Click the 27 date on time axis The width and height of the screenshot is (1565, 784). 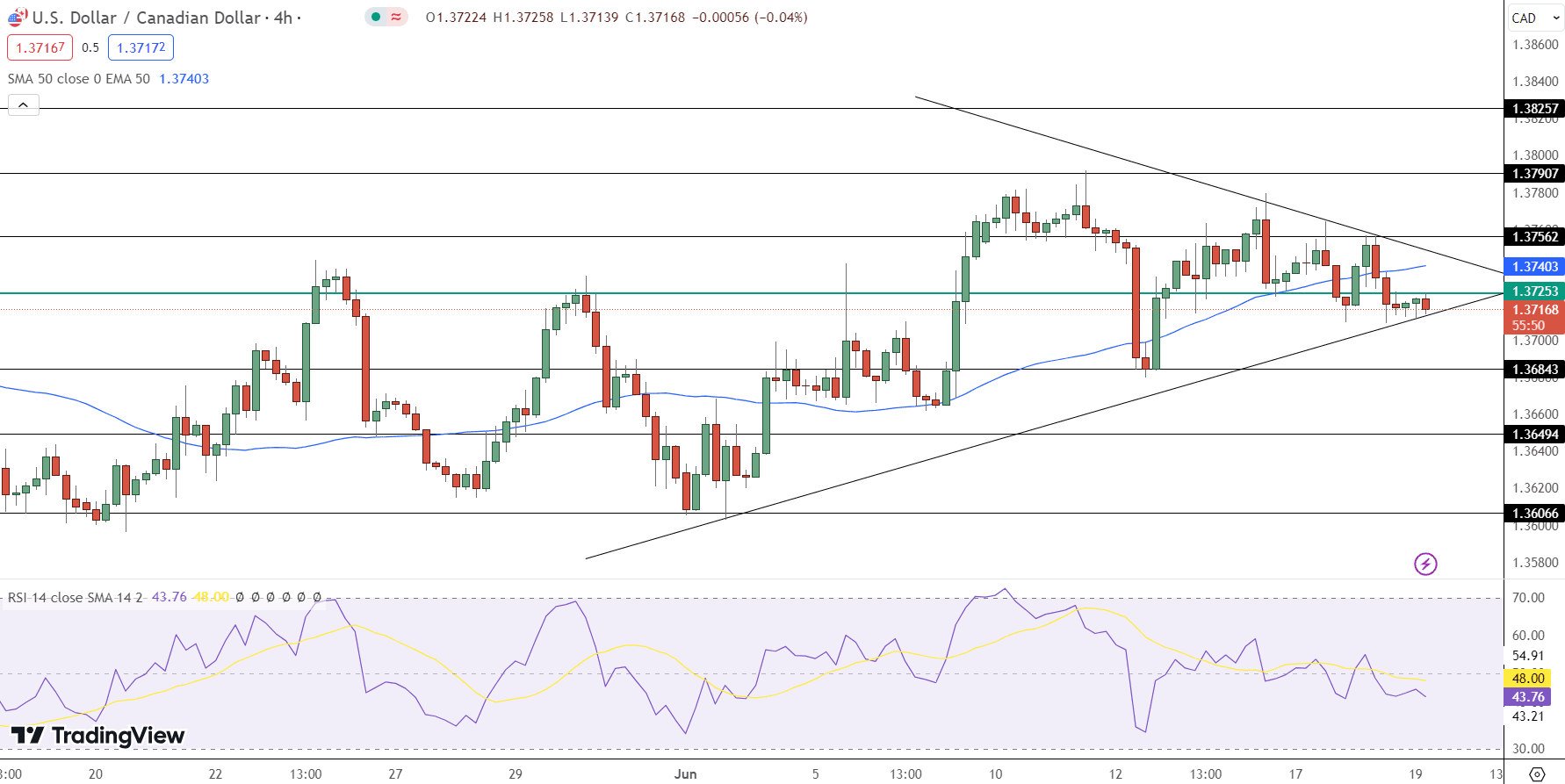396,773
